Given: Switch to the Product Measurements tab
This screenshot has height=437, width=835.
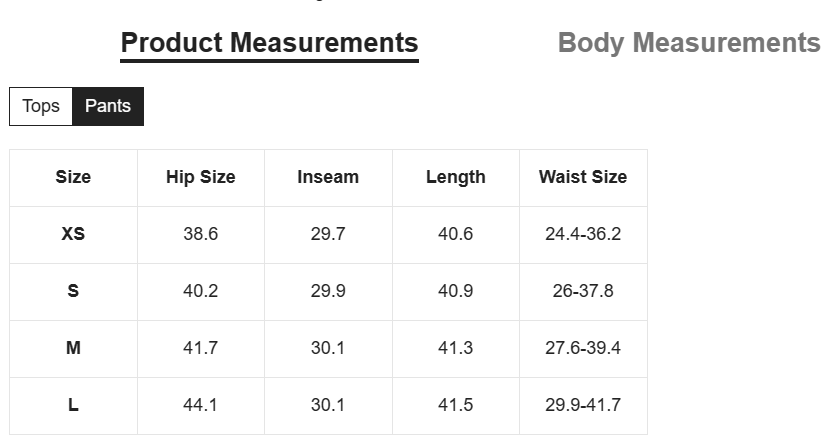Looking at the screenshot, I should (269, 43).
